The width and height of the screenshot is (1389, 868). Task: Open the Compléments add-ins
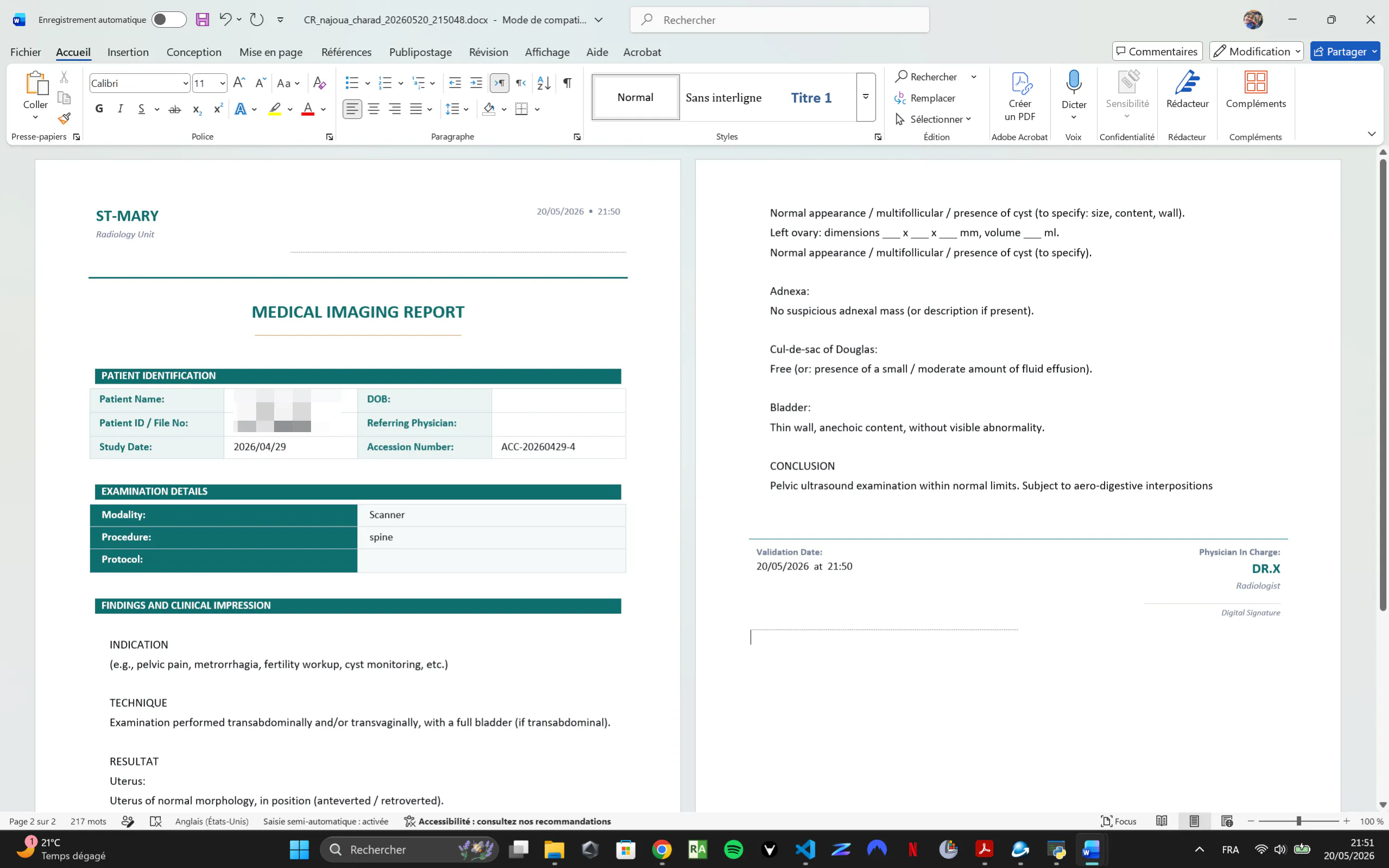(x=1256, y=90)
